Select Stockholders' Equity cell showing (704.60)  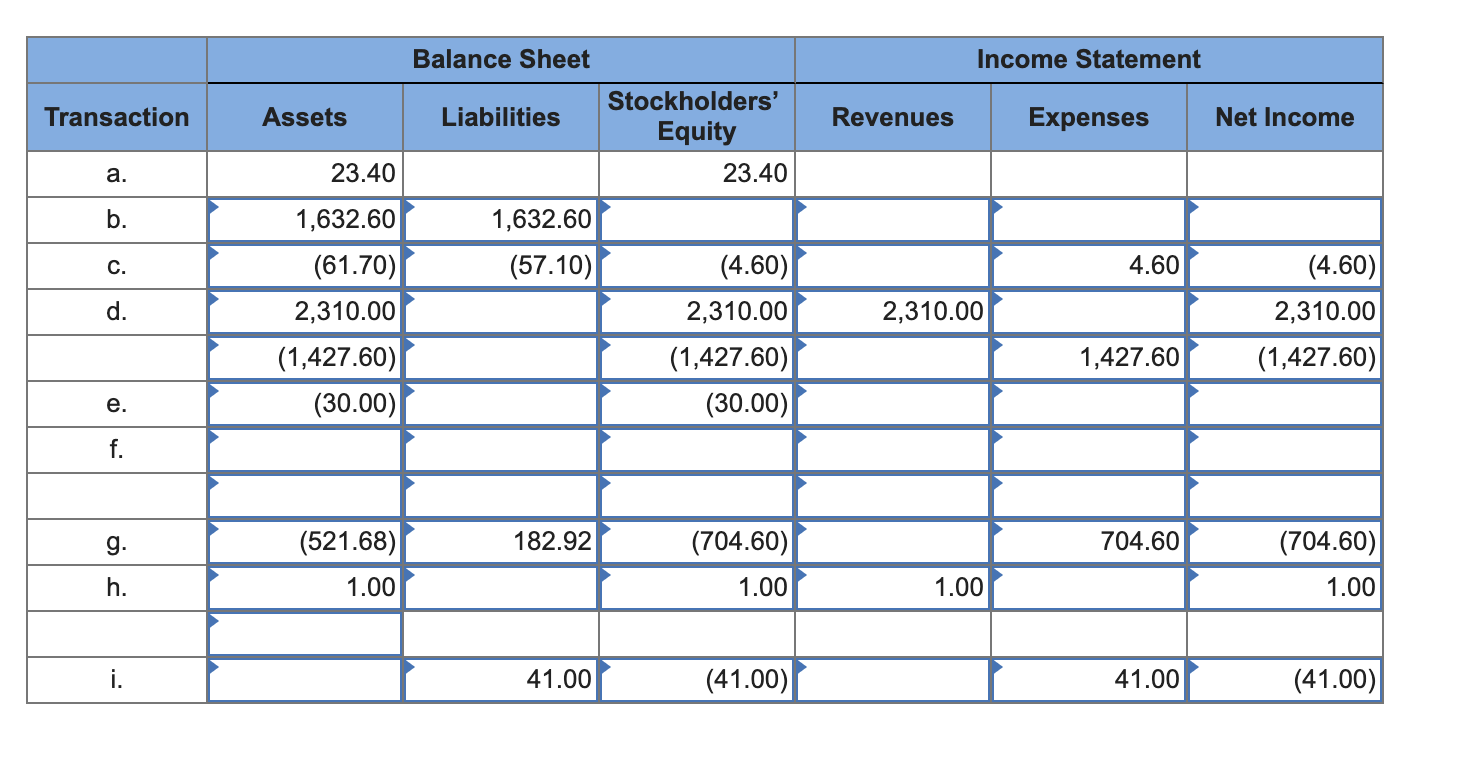click(x=696, y=541)
